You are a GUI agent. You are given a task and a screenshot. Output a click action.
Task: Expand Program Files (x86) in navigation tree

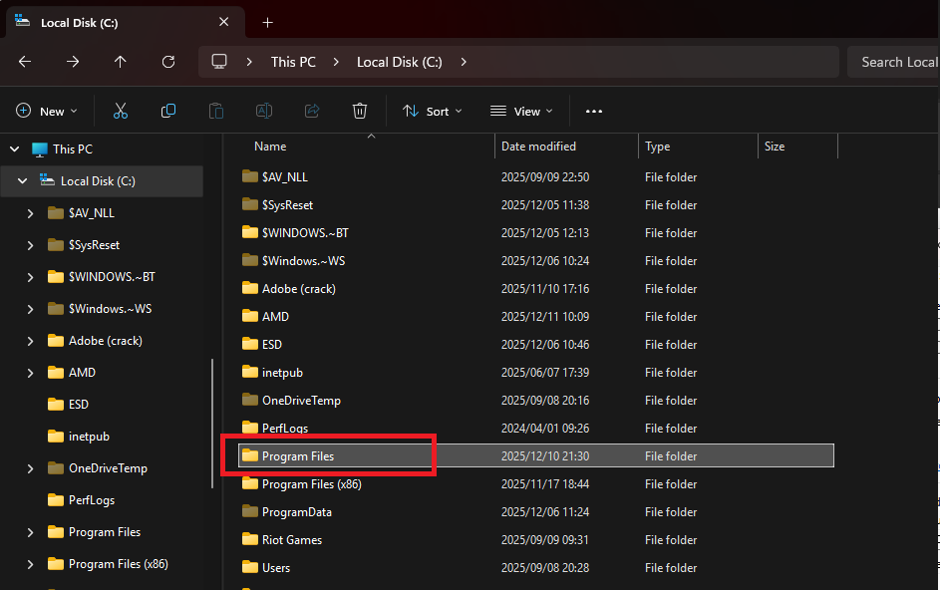[x=30, y=564]
